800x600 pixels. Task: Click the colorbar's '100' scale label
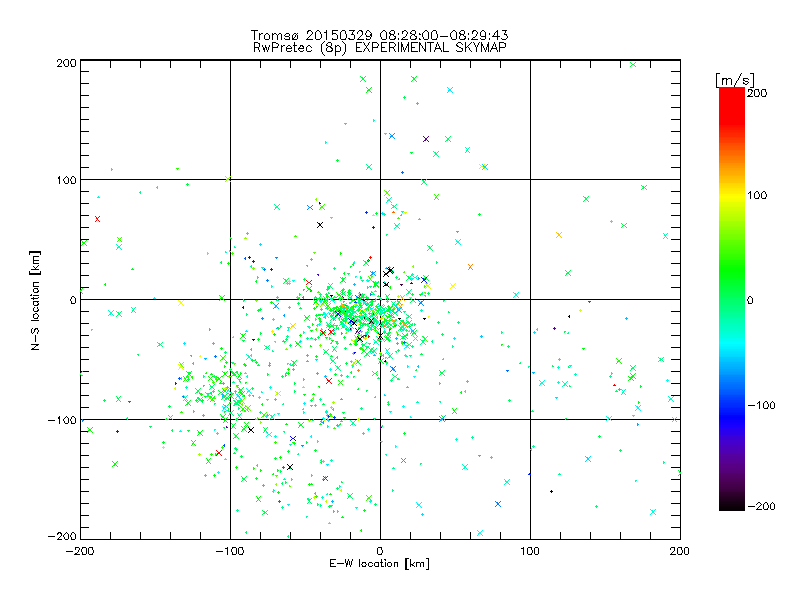point(757,195)
